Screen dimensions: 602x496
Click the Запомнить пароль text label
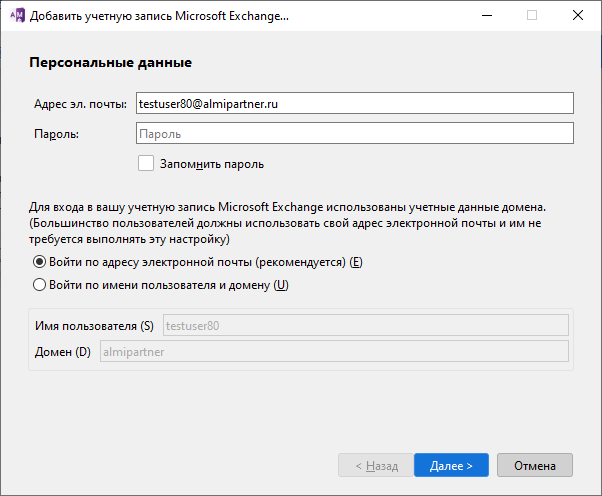coord(212,164)
